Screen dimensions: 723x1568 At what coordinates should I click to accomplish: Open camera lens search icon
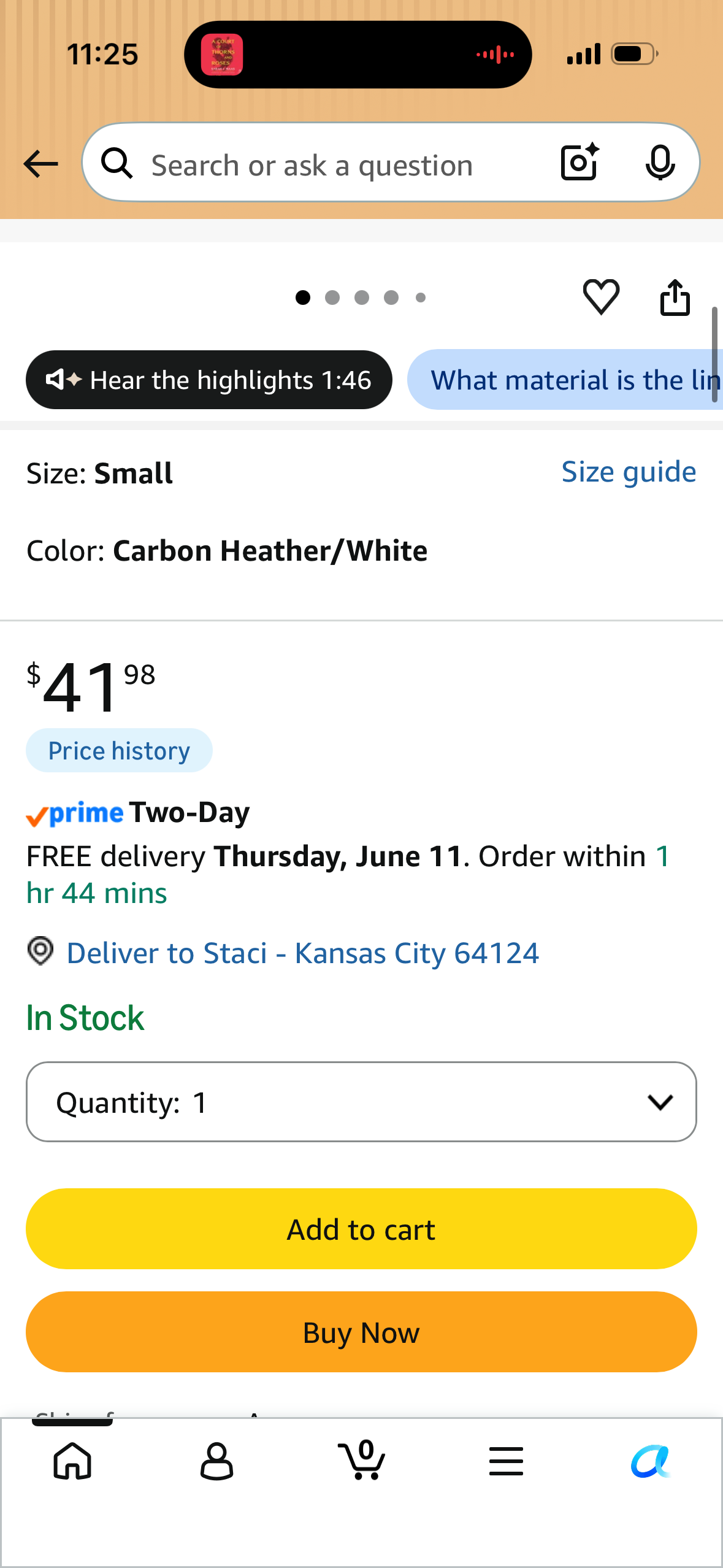(580, 163)
